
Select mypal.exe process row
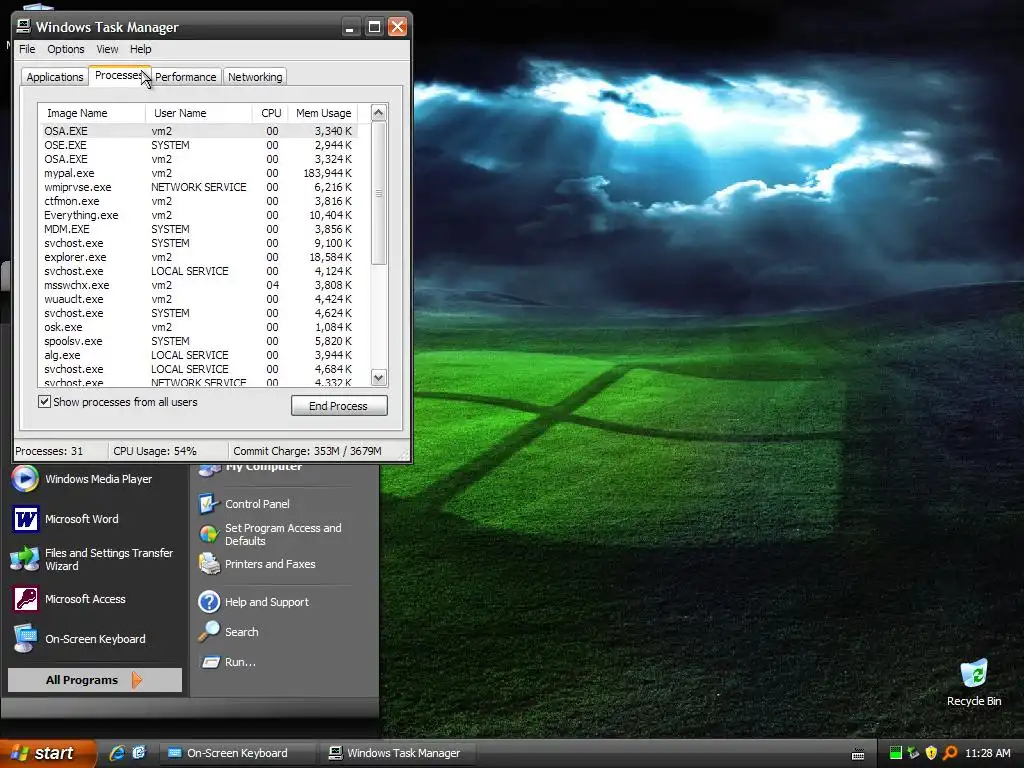[199, 173]
